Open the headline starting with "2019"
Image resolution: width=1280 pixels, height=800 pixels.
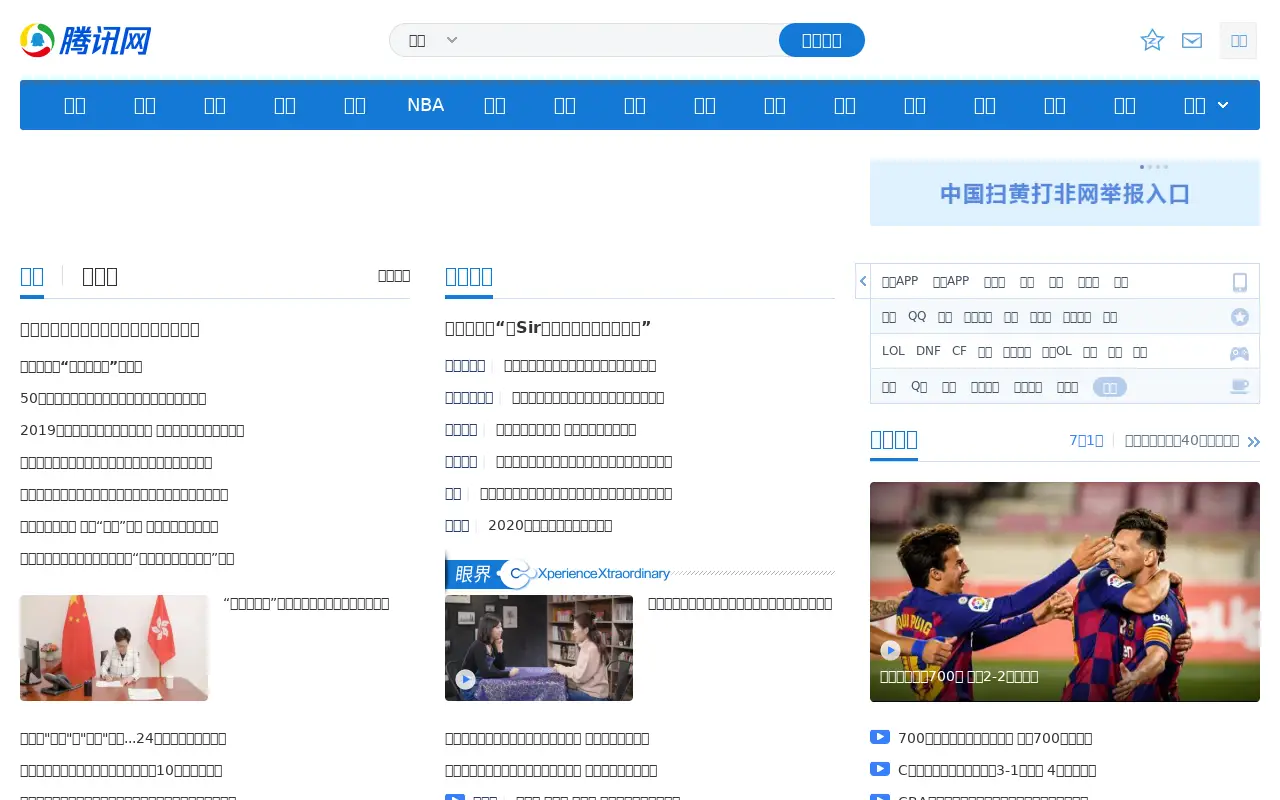[132, 430]
